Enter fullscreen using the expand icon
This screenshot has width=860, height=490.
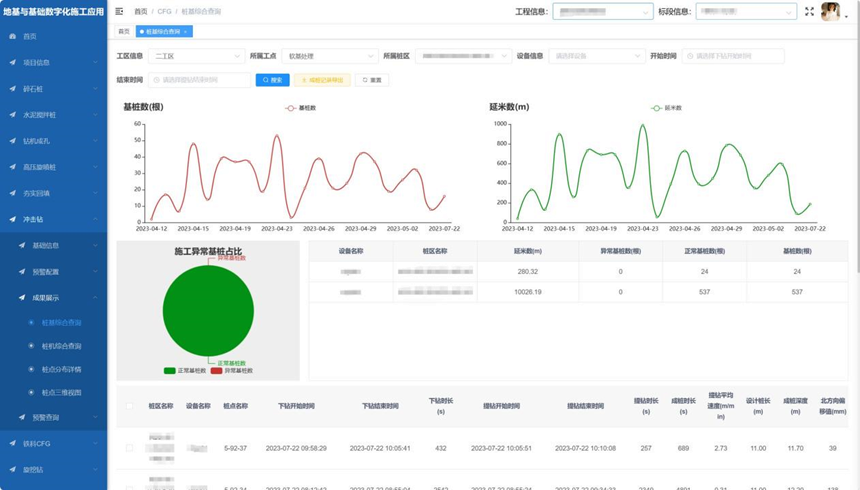809,12
